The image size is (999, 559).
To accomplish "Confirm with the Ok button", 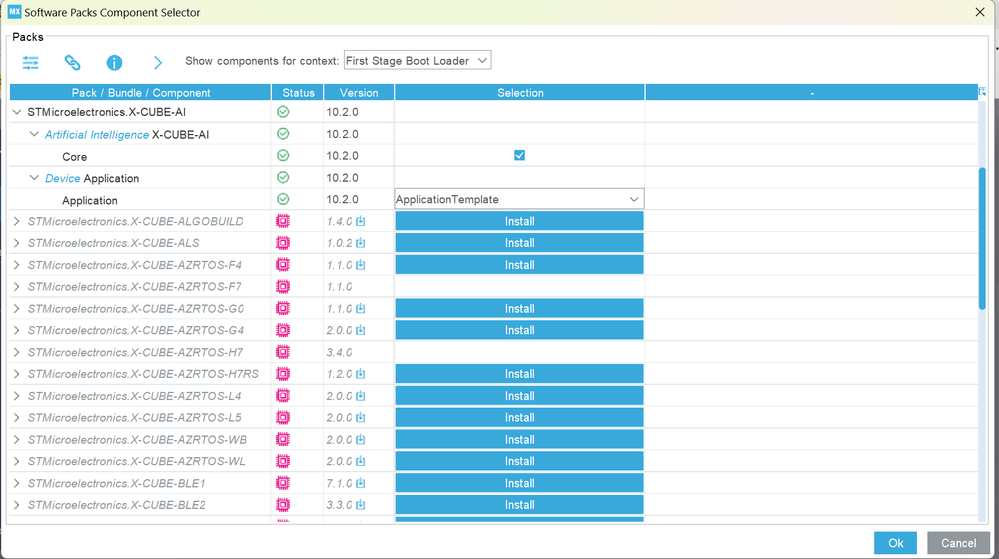I will pyautogui.click(x=895, y=543).
